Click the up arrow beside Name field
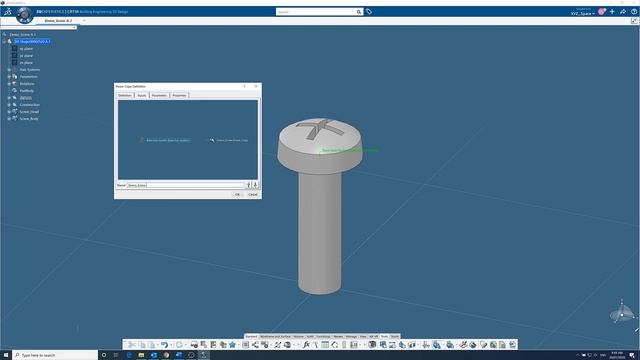Screen dimensions: 640x360 tap(248, 185)
